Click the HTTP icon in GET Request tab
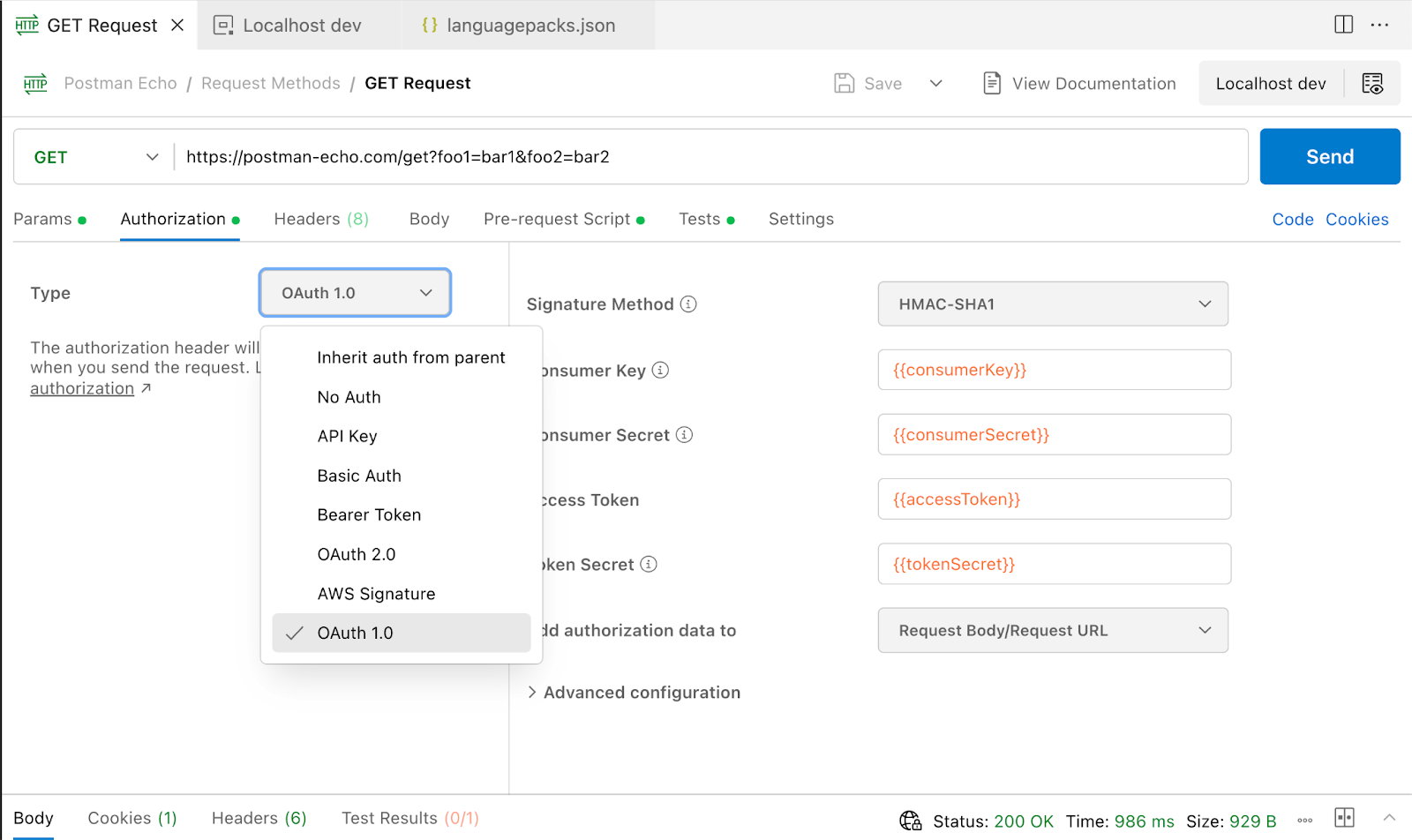Image resolution: width=1412 pixels, height=840 pixels. [27, 25]
